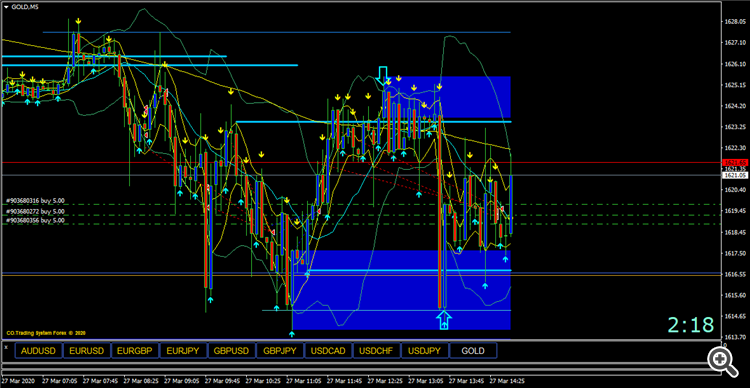Open the EURJPY symbol chart

pos(183,351)
